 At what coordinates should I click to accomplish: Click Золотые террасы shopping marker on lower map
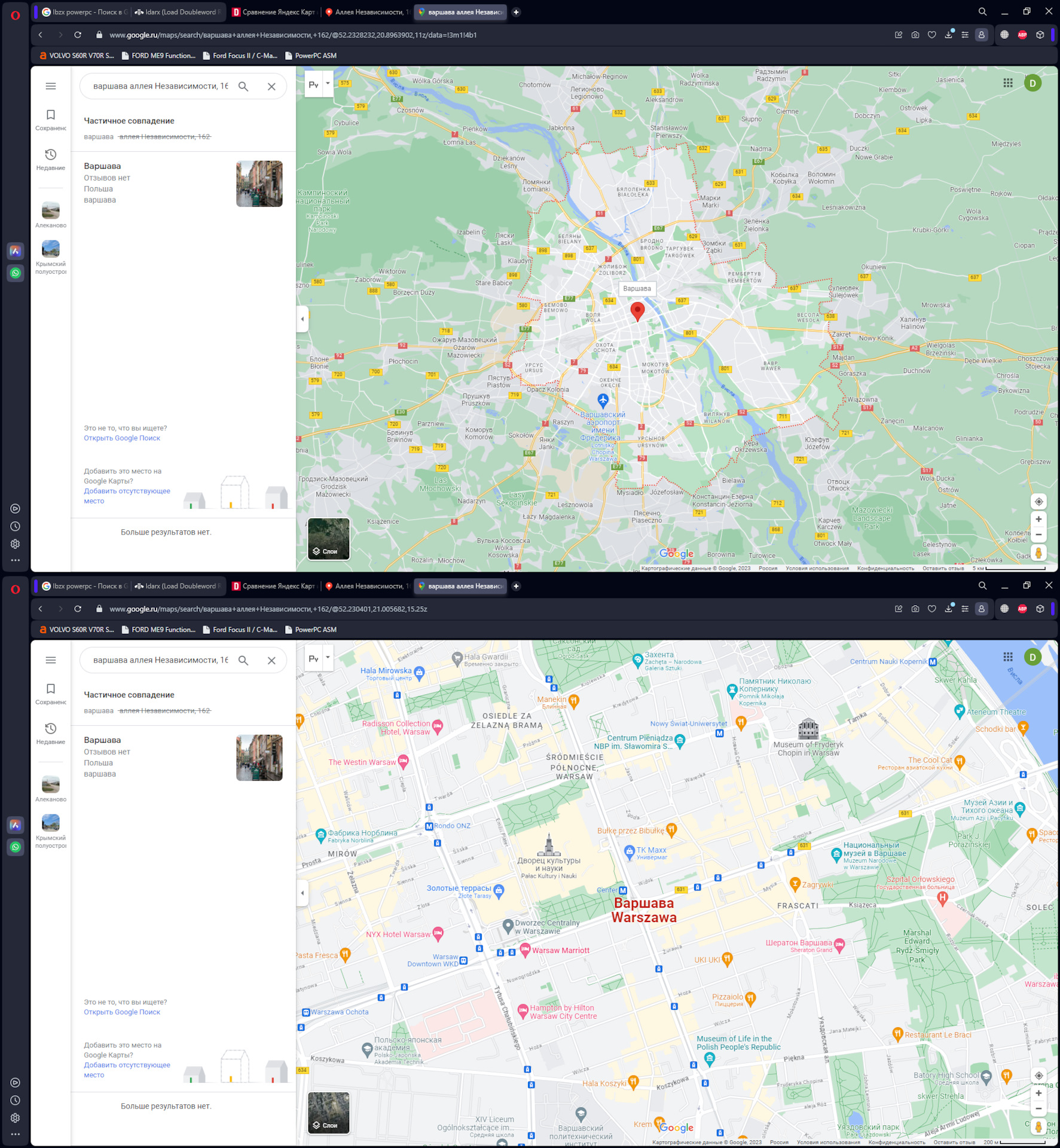[x=499, y=890]
